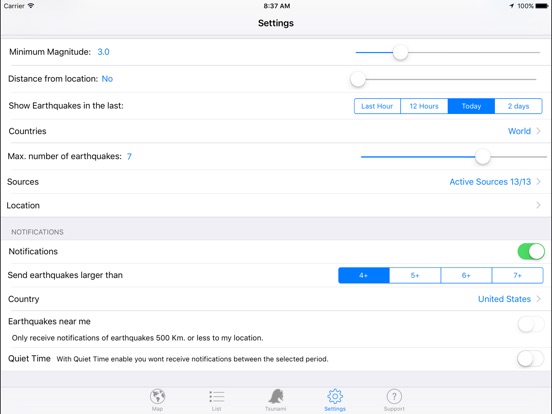Choose the 7+ magnitude notification option
The image size is (552, 414).
tap(518, 275)
